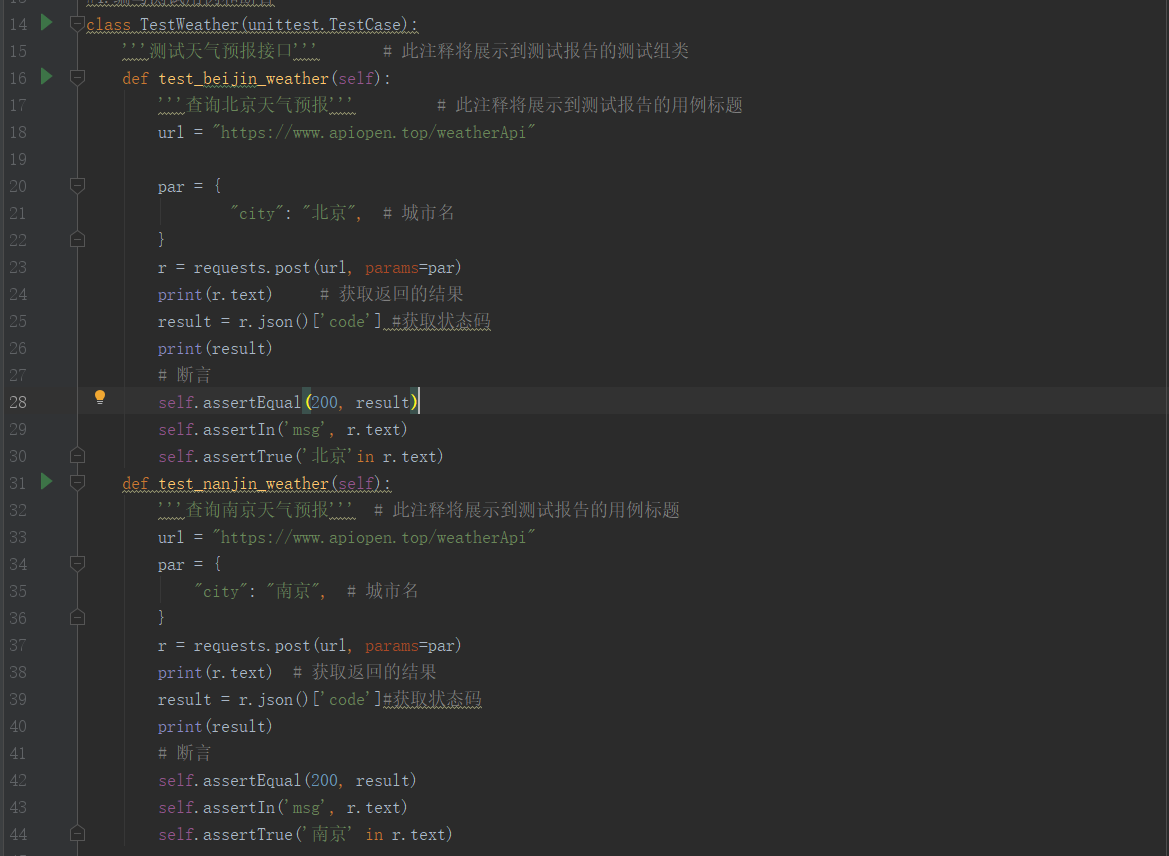Fold the par dict on line 20
Image resolution: width=1169 pixels, height=856 pixels.
77,186
